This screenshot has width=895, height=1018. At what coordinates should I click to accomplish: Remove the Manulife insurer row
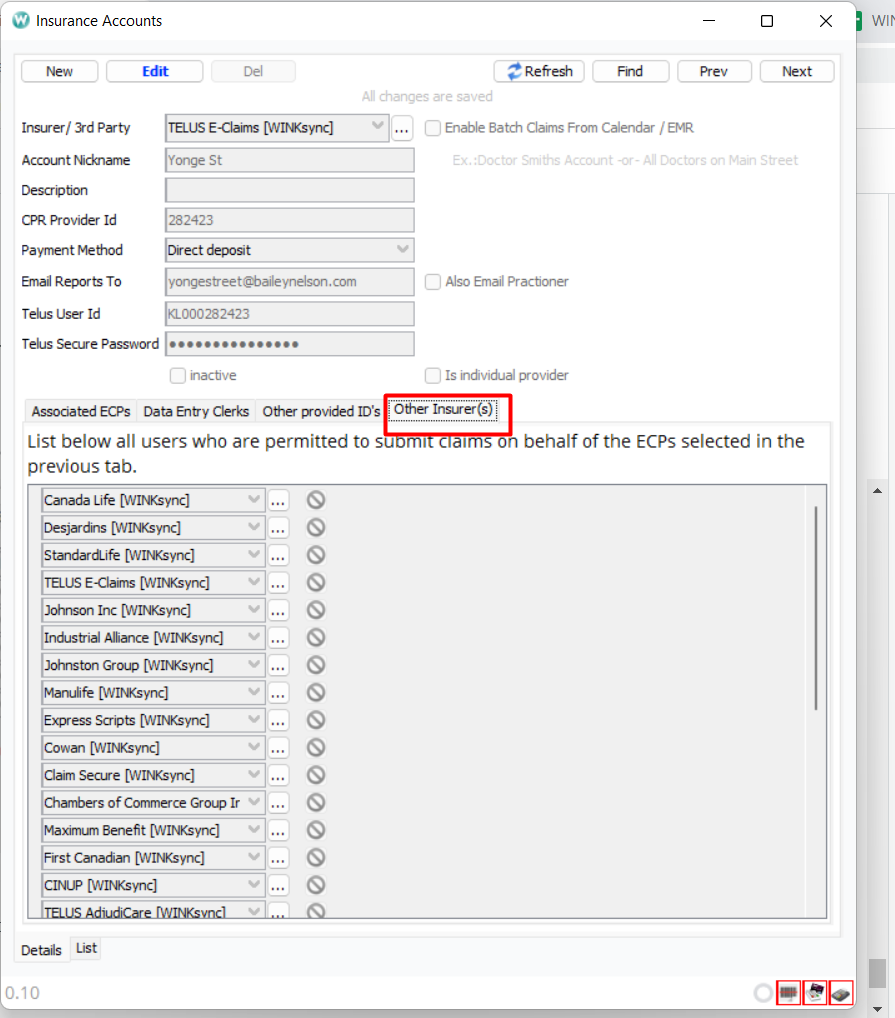click(x=316, y=693)
